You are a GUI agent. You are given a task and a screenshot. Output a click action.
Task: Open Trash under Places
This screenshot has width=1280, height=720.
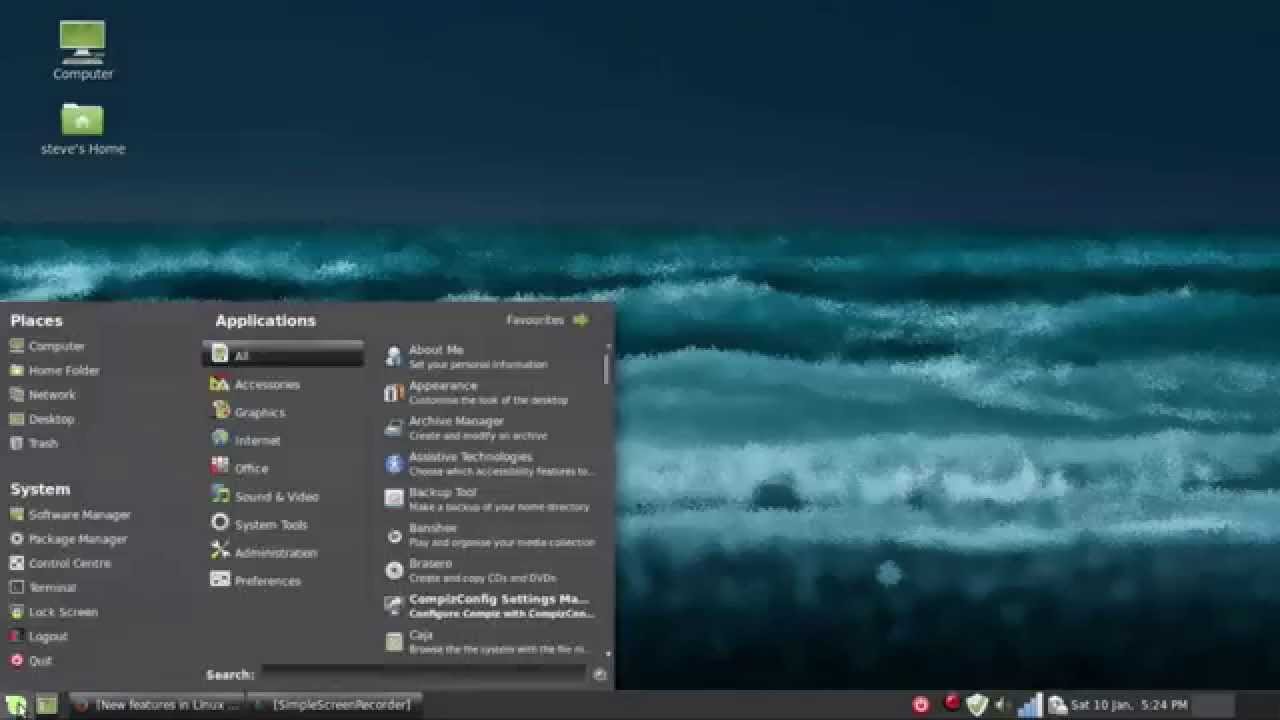[x=34, y=443]
